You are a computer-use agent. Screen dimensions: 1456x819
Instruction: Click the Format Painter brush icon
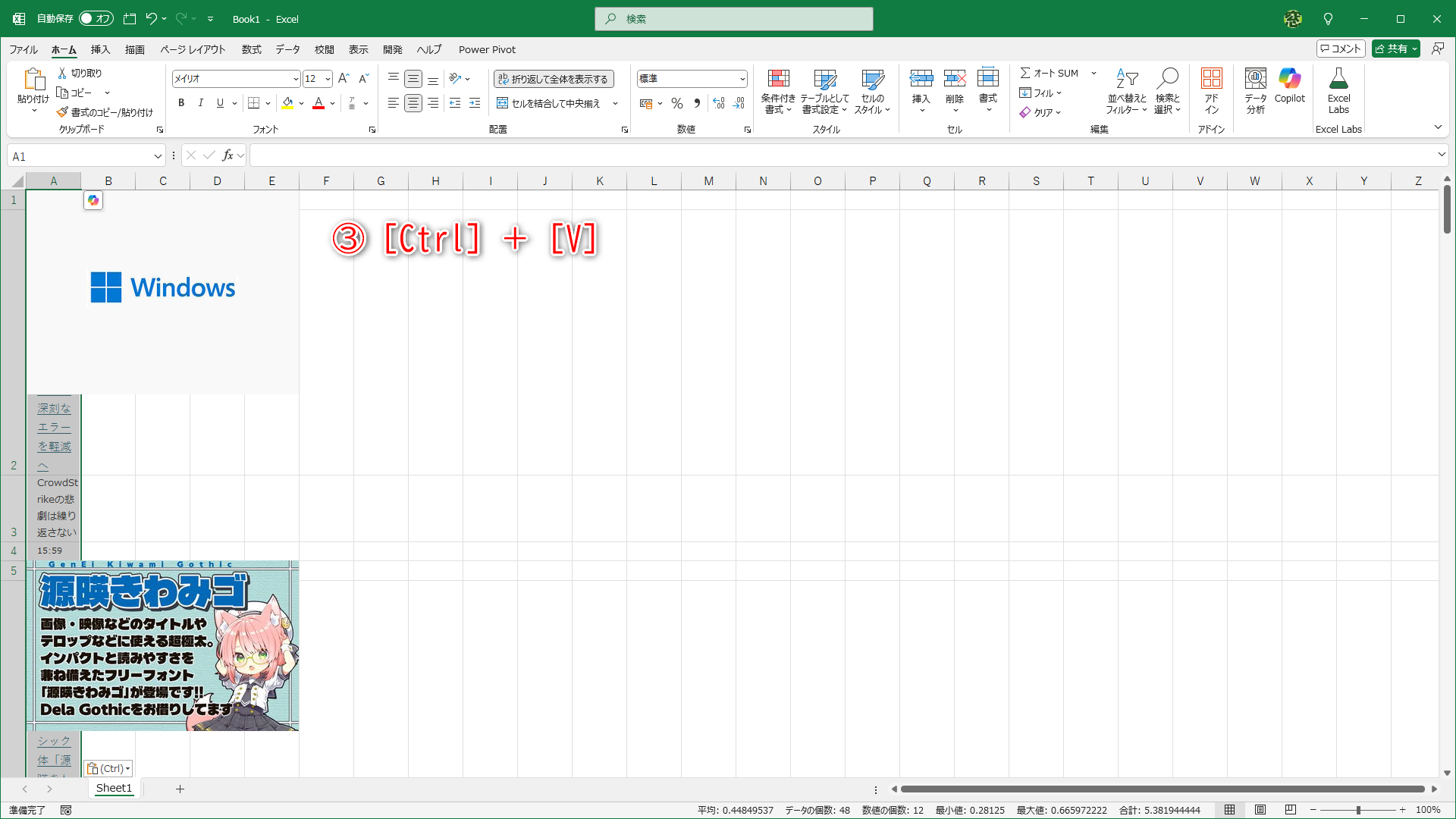pos(63,112)
